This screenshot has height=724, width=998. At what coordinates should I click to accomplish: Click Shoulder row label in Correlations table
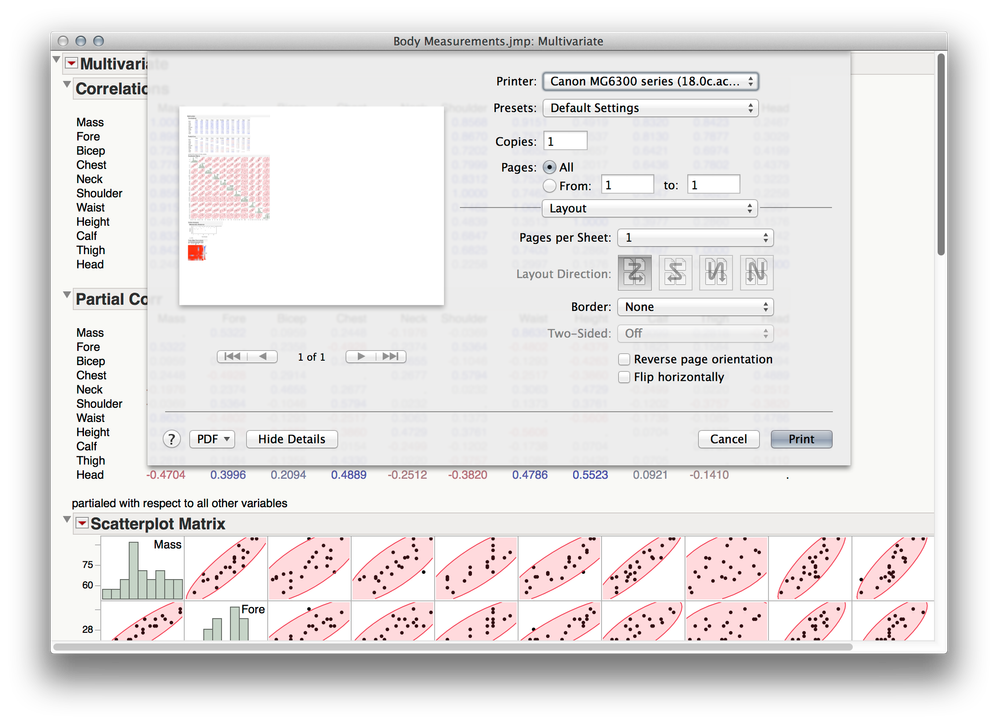[x=99, y=193]
